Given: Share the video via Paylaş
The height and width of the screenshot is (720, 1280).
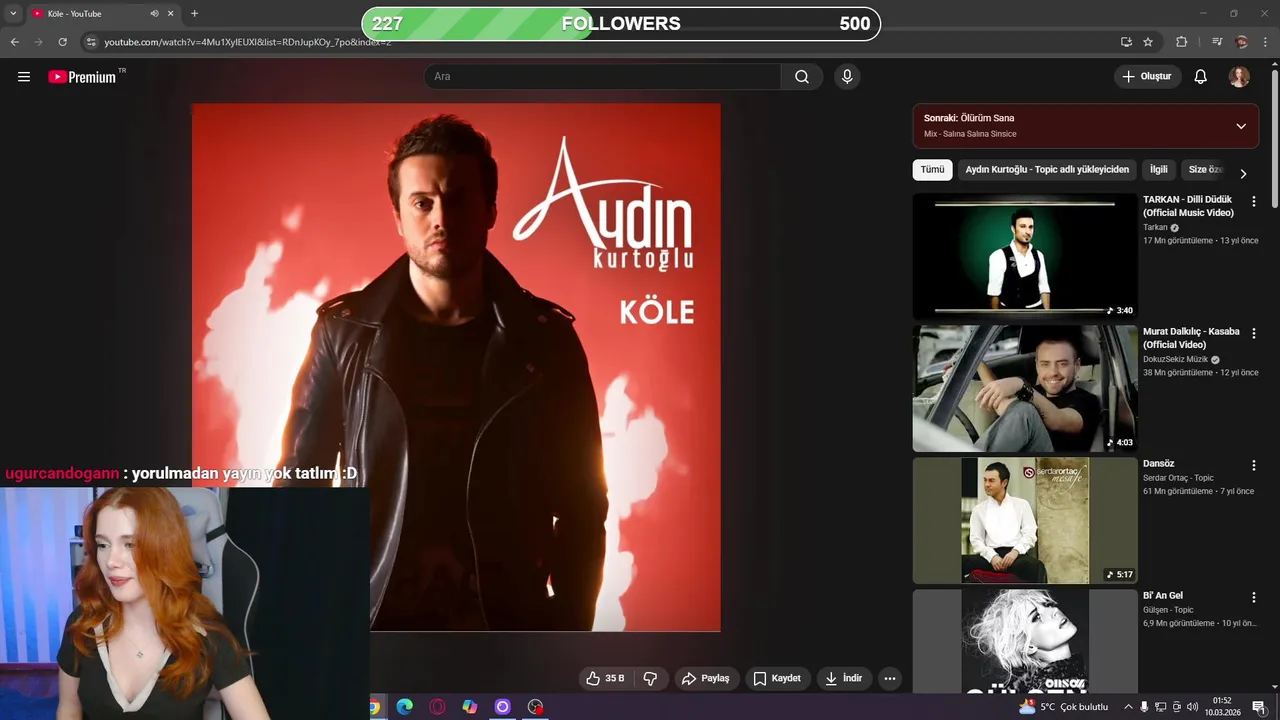Looking at the screenshot, I should 706,679.
